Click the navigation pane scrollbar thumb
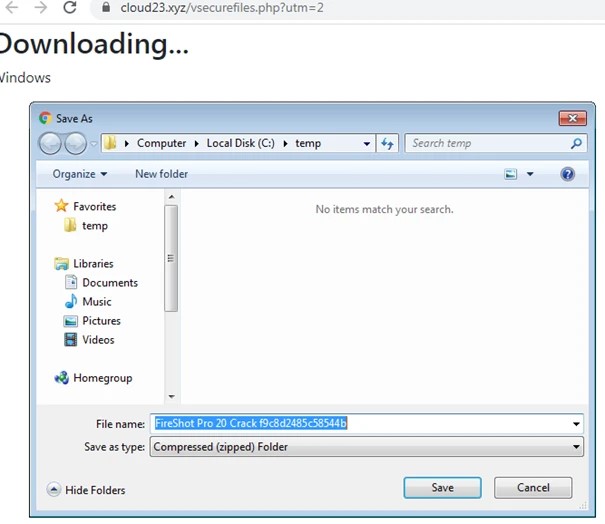This screenshot has width=605, height=524. tap(171, 258)
